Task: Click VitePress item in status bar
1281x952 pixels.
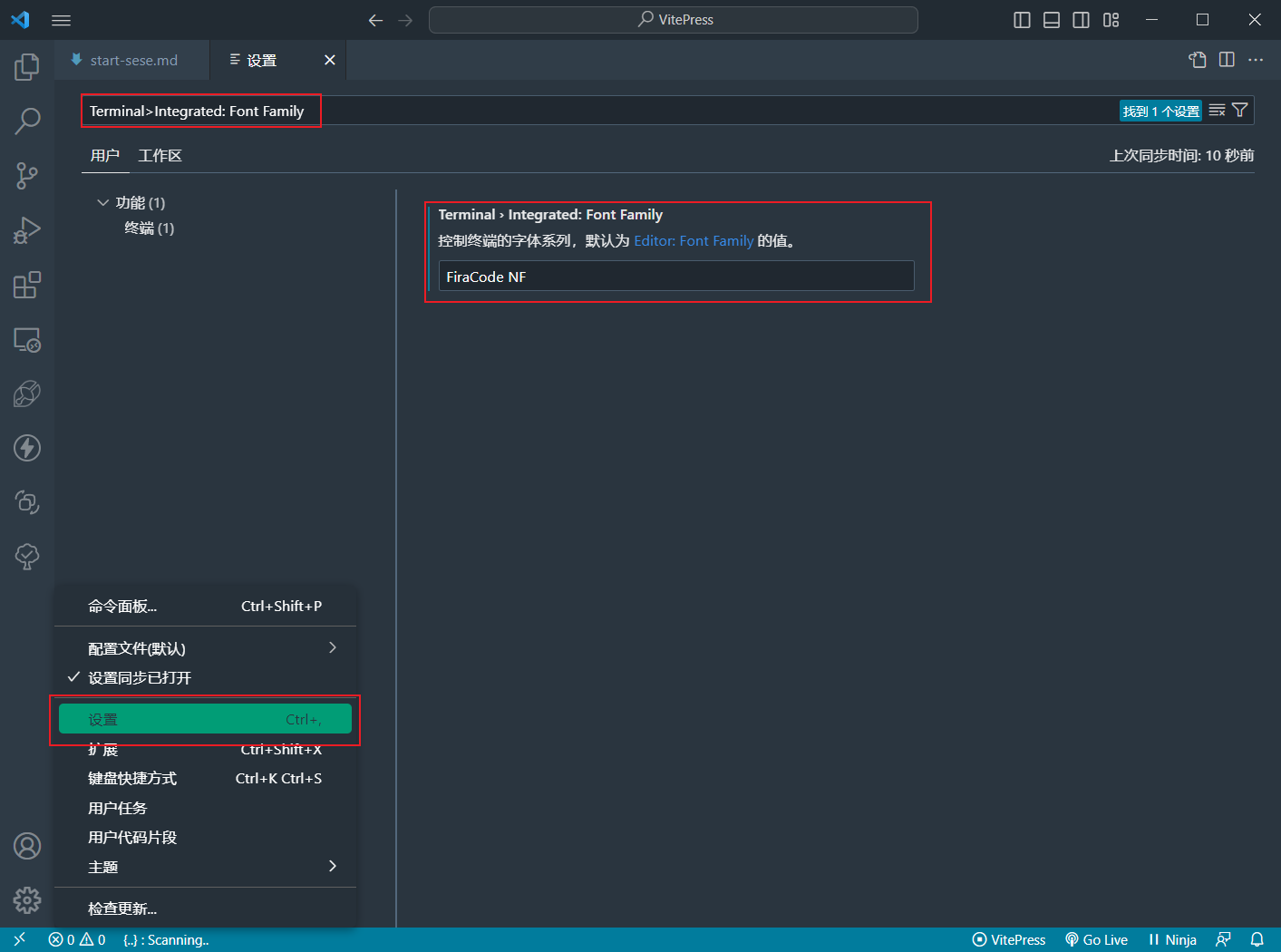Action: point(1009,939)
